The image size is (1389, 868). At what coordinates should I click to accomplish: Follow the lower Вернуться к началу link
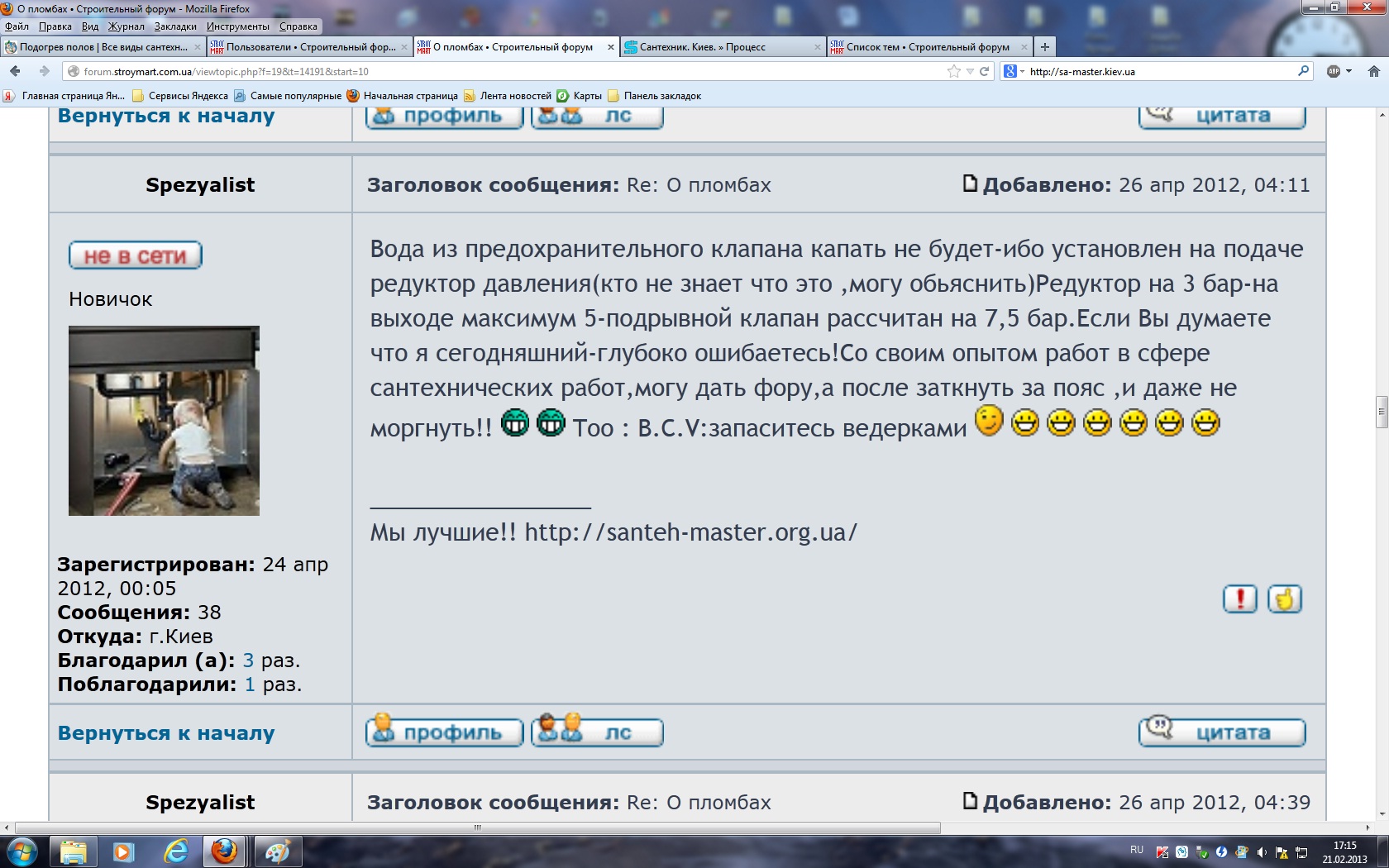[x=166, y=733]
